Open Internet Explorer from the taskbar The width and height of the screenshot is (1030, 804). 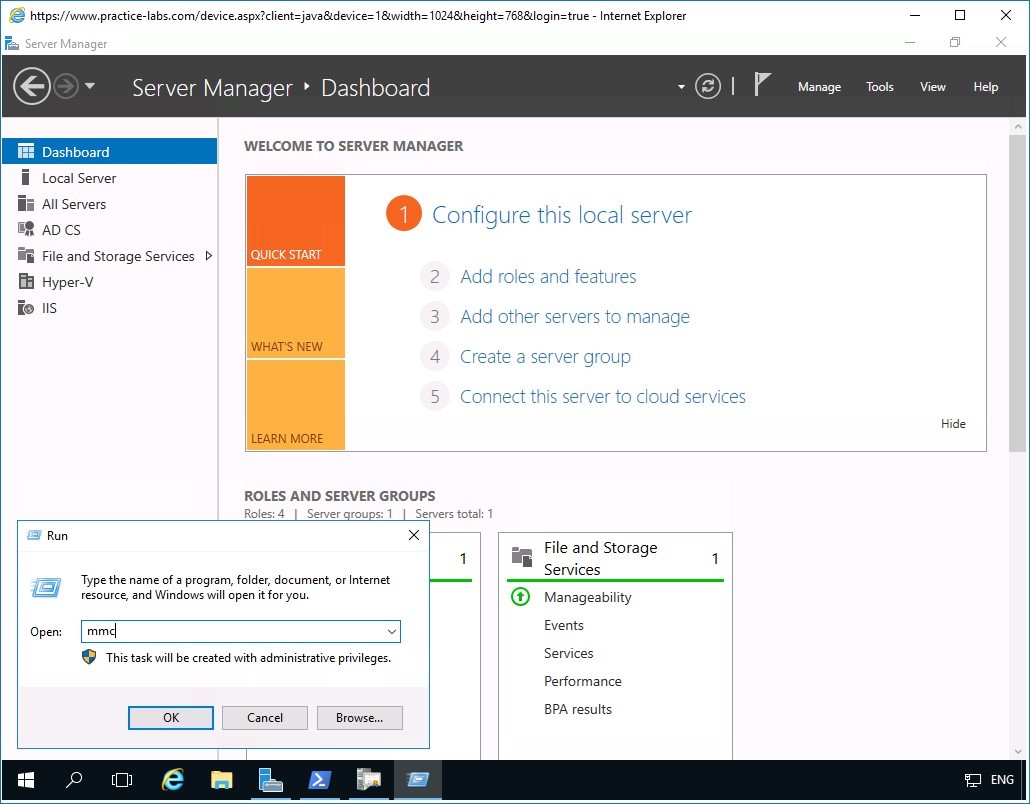(173, 780)
